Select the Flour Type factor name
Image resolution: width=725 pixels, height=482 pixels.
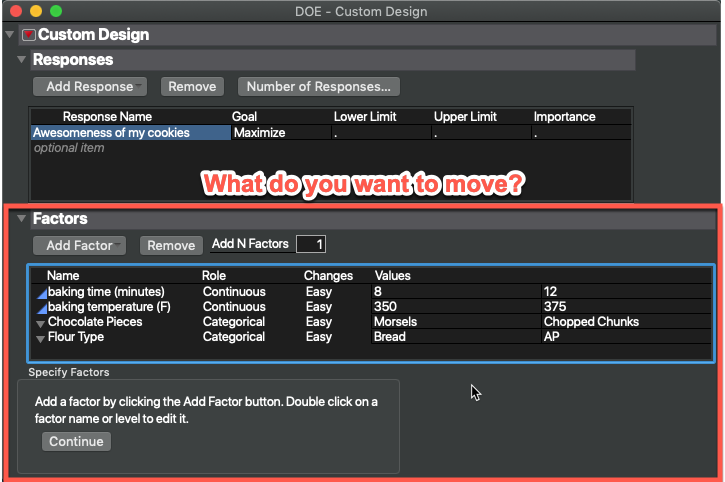point(76,336)
